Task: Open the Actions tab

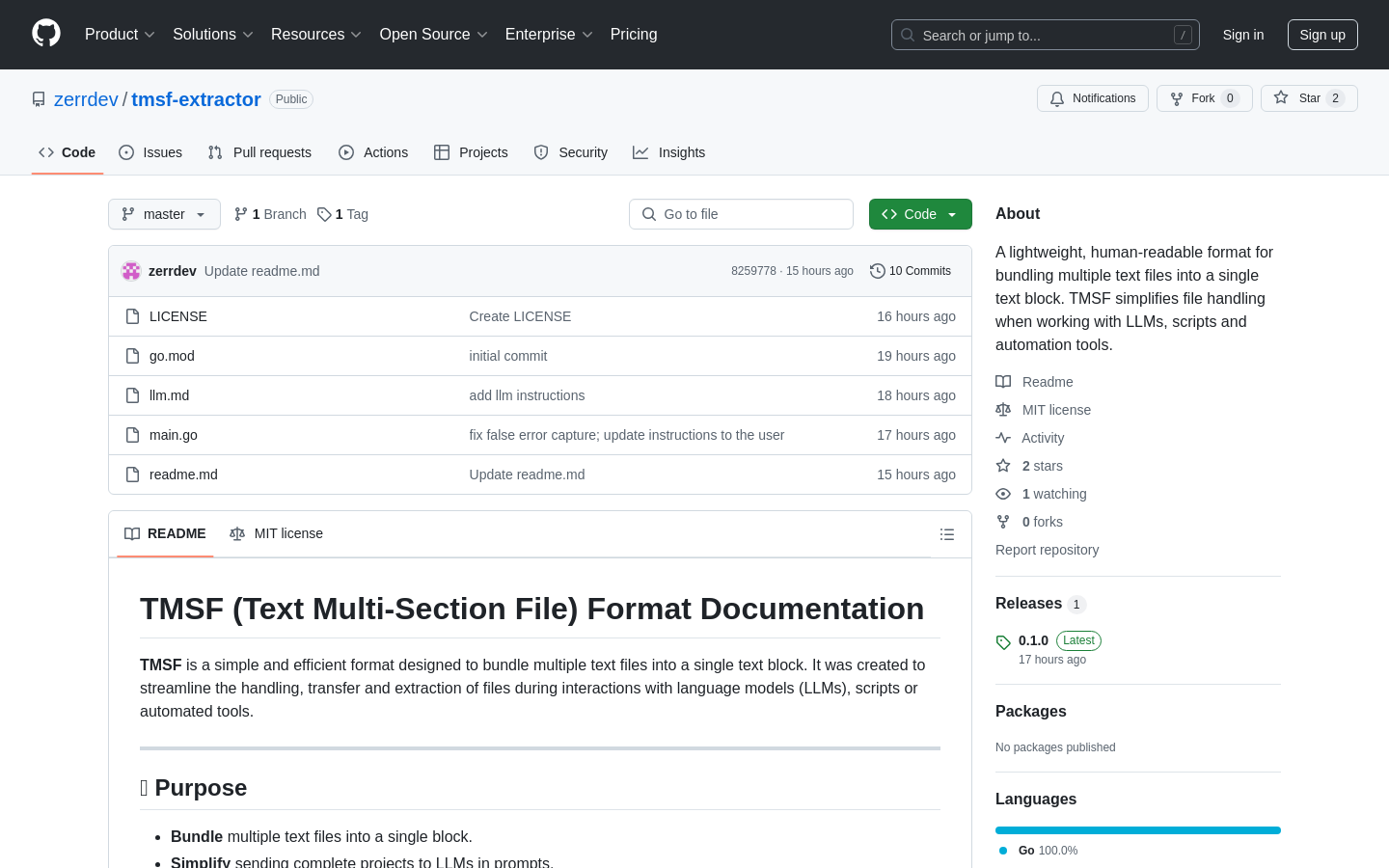Action: pos(373,152)
